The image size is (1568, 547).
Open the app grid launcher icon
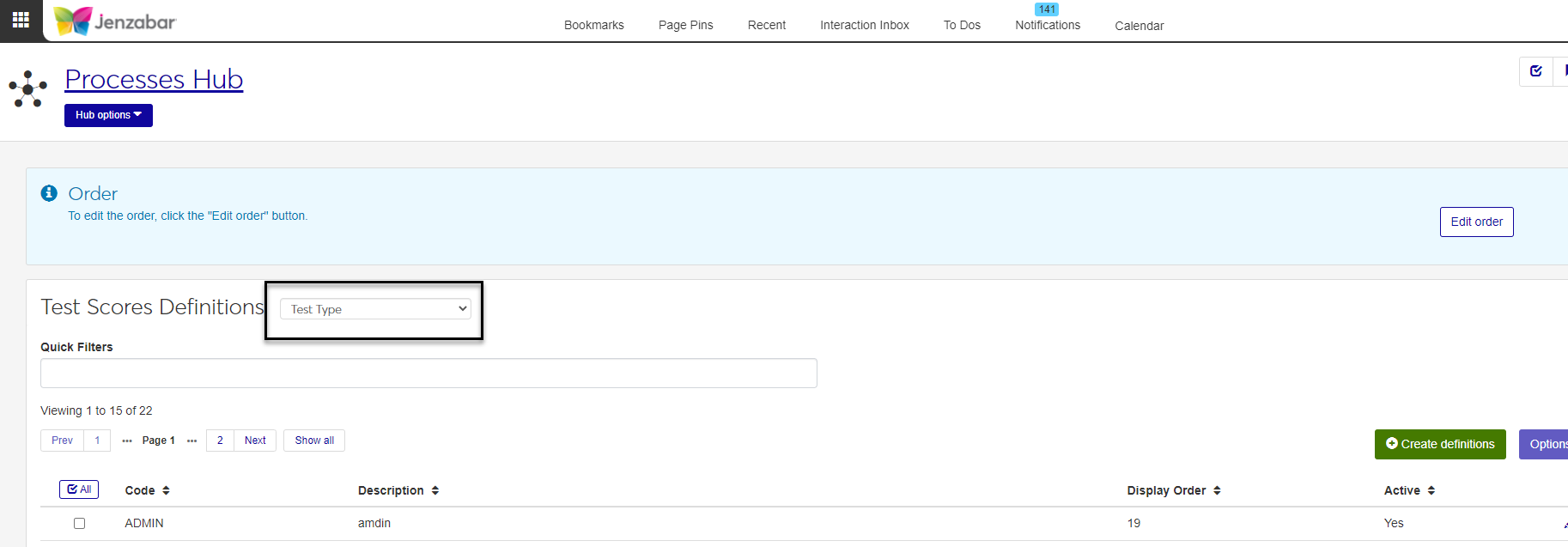pyautogui.click(x=21, y=20)
